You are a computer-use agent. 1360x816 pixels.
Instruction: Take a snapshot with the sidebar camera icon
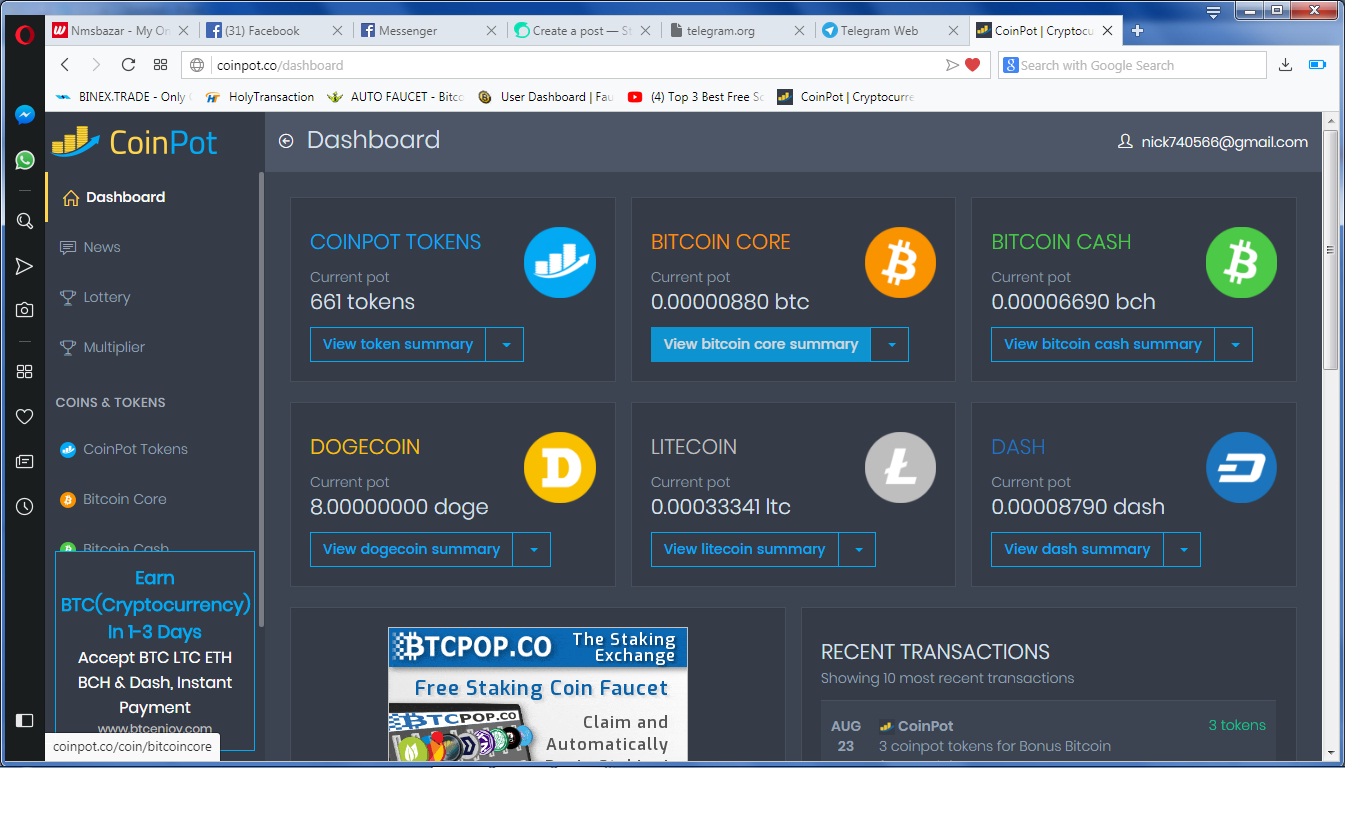pos(25,310)
